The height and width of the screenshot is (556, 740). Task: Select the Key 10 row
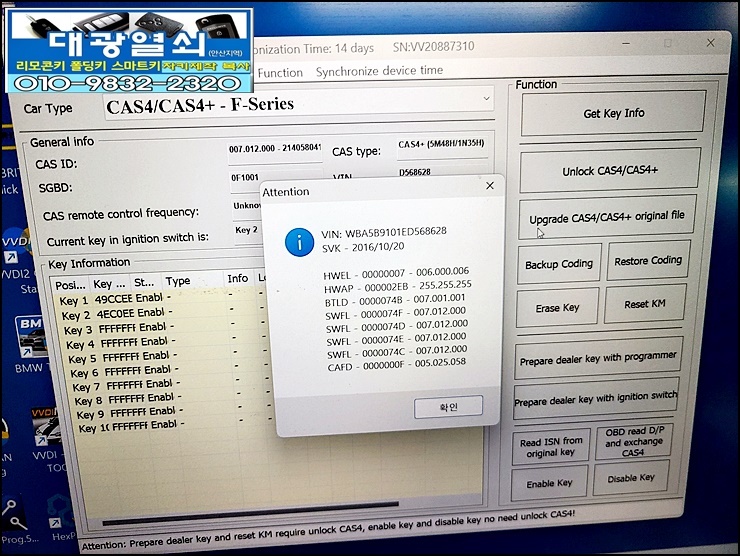coord(177,427)
